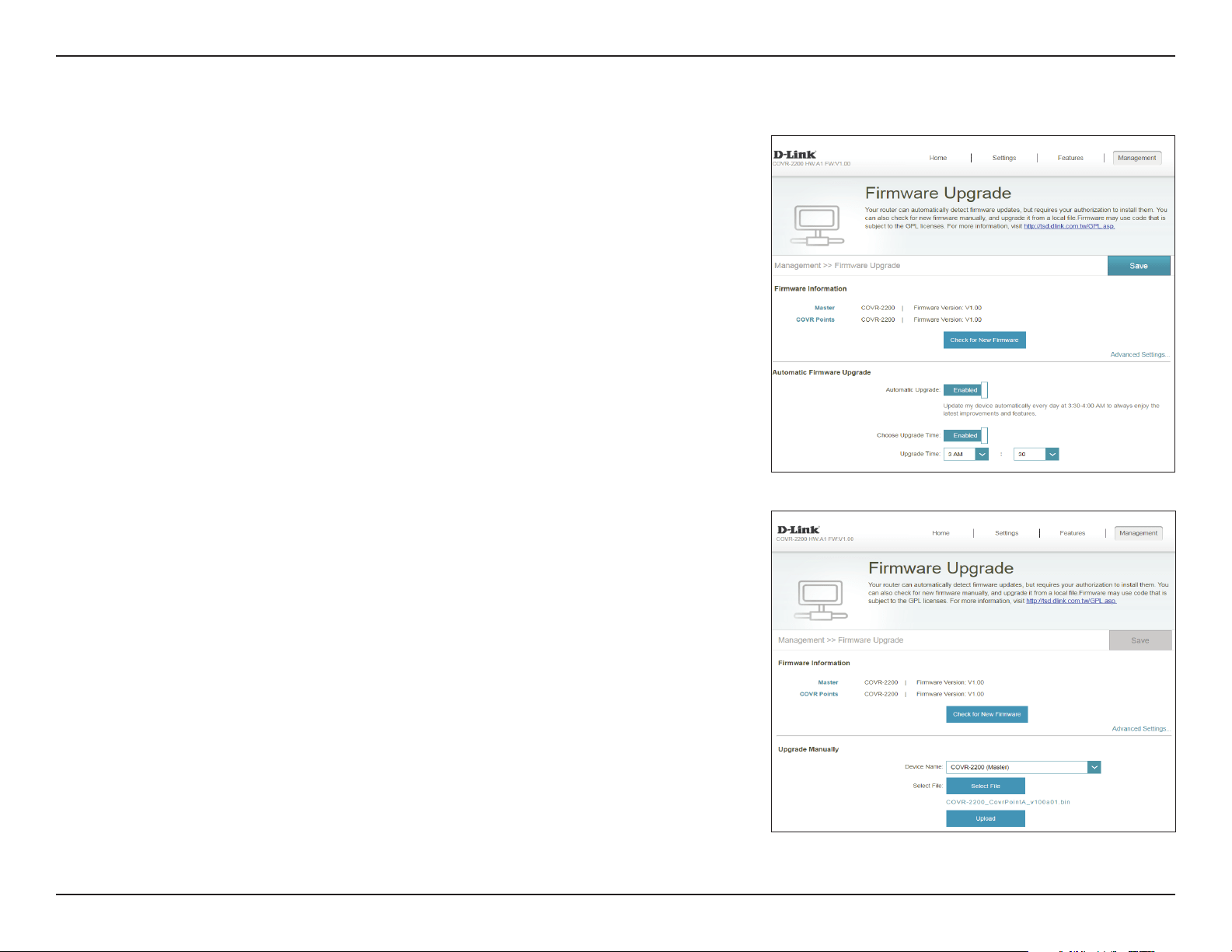
Task: Open Settings tab in lower screenshot
Action: [x=1007, y=533]
